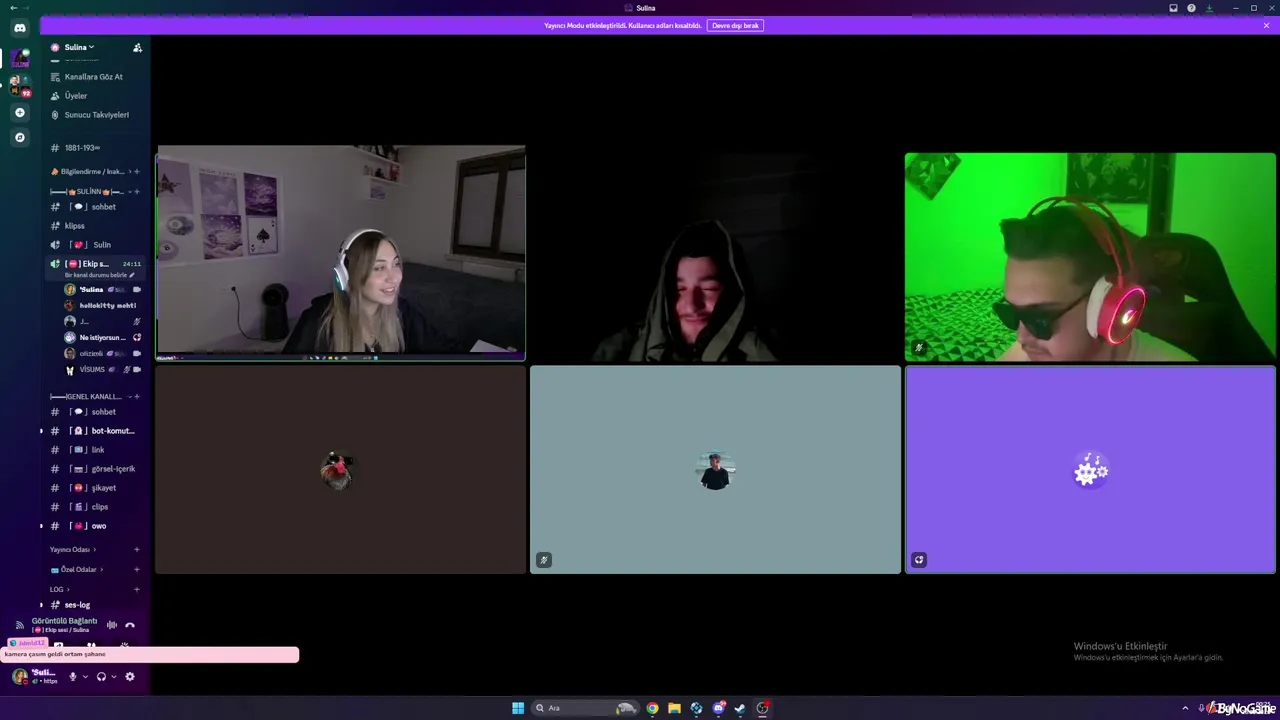
Task: Select the Sulina server icon in server list
Action: [x=20, y=59]
